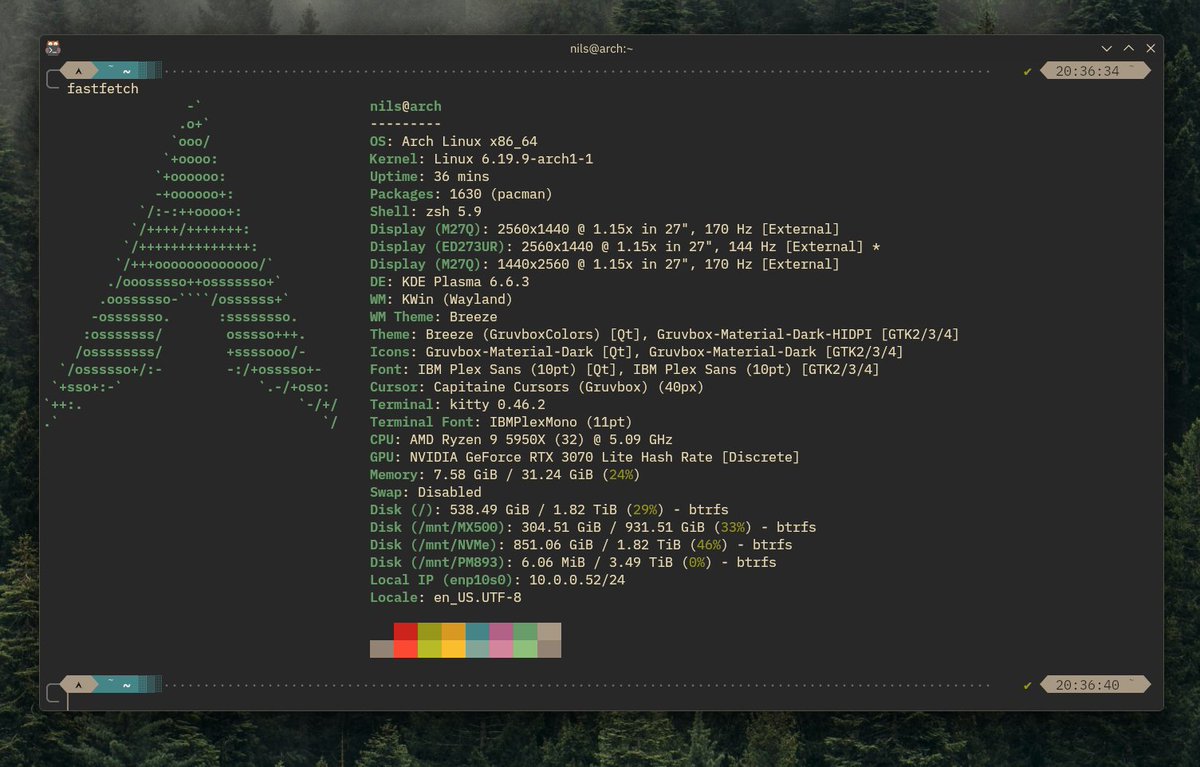Click the checkmark status beside 20:36:34
Viewport: 1200px width, 767px height.
pos(1027,71)
